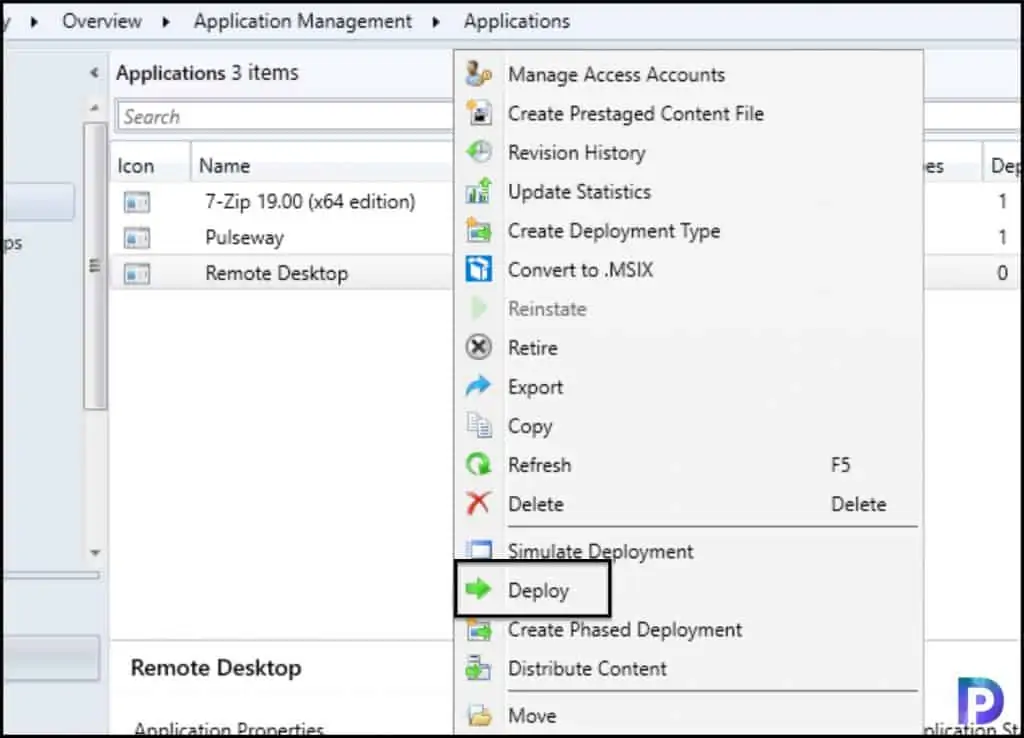Select Delete in the context menu

pyautogui.click(x=689, y=504)
